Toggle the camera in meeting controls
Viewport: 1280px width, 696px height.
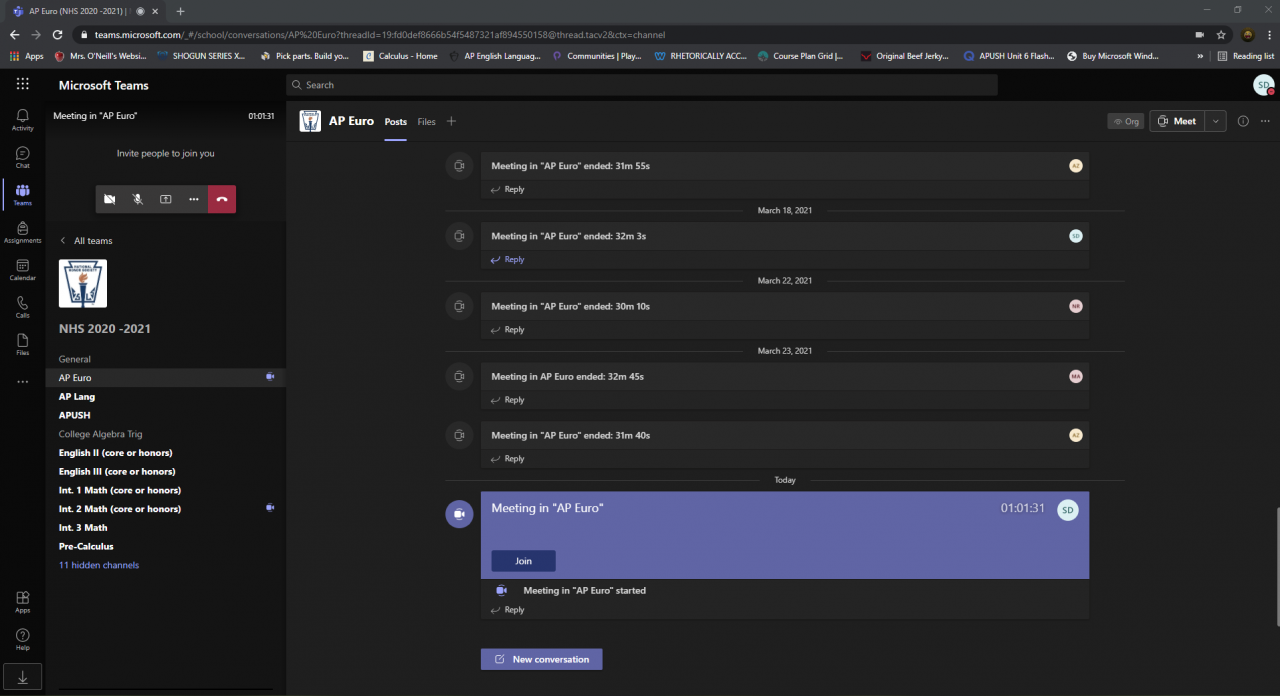pos(110,199)
